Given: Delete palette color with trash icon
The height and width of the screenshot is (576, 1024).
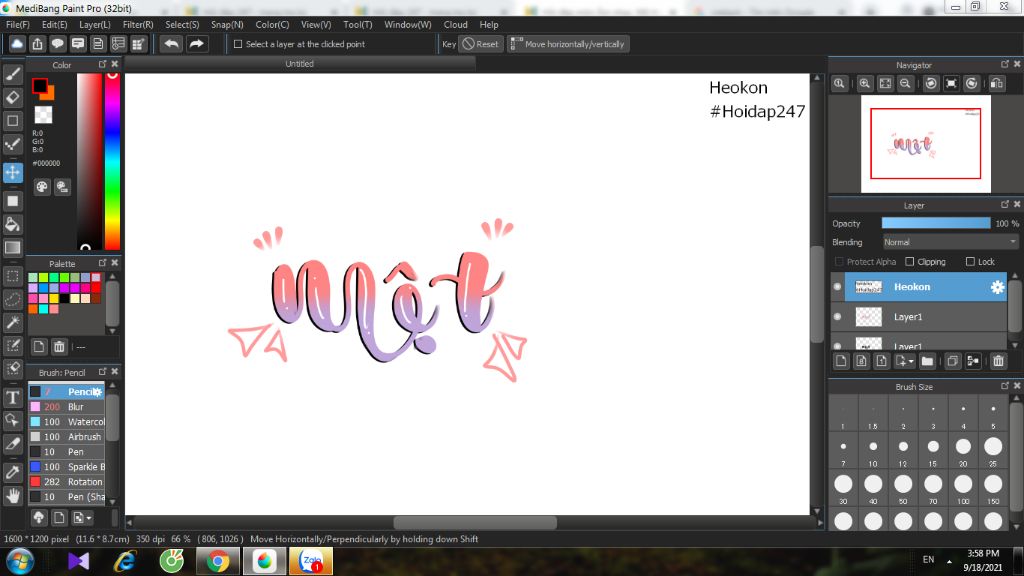Looking at the screenshot, I should (59, 347).
